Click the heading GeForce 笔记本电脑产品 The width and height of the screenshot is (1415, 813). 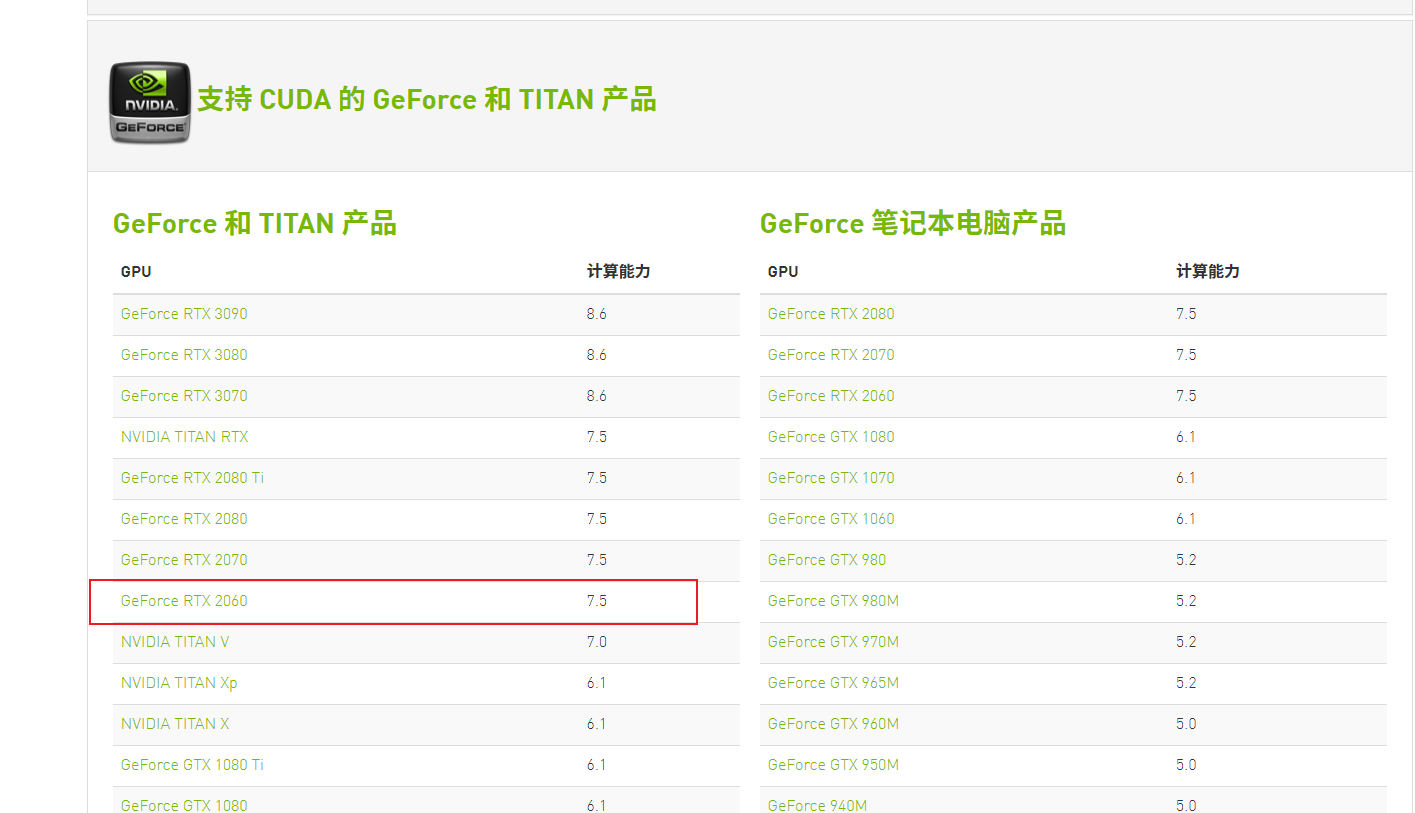tap(913, 223)
